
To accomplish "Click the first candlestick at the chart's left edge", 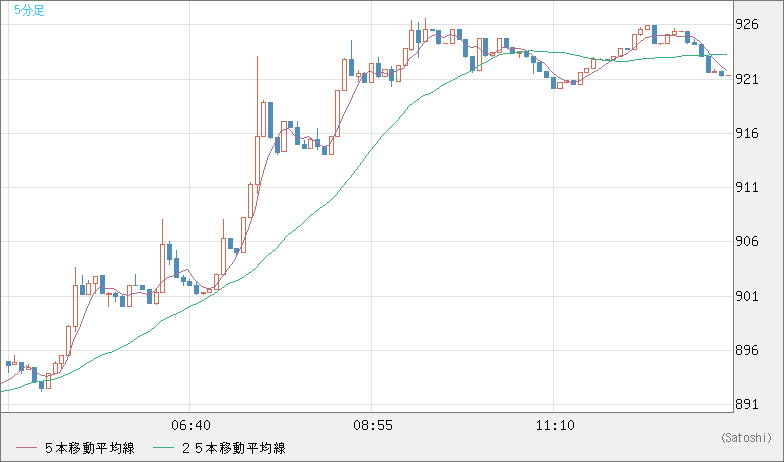I will 8,363.
